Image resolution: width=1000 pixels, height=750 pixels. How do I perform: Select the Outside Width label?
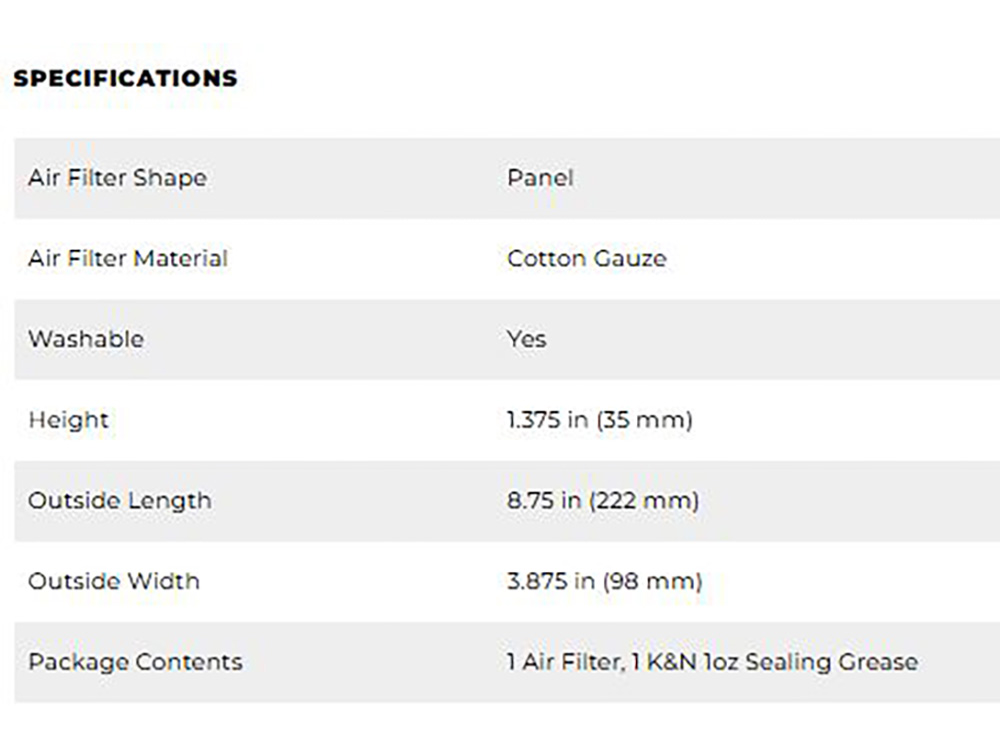[113, 581]
